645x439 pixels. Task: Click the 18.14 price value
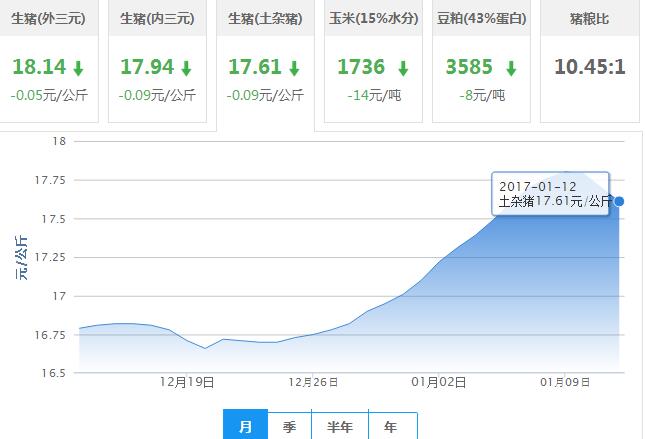(x=39, y=67)
